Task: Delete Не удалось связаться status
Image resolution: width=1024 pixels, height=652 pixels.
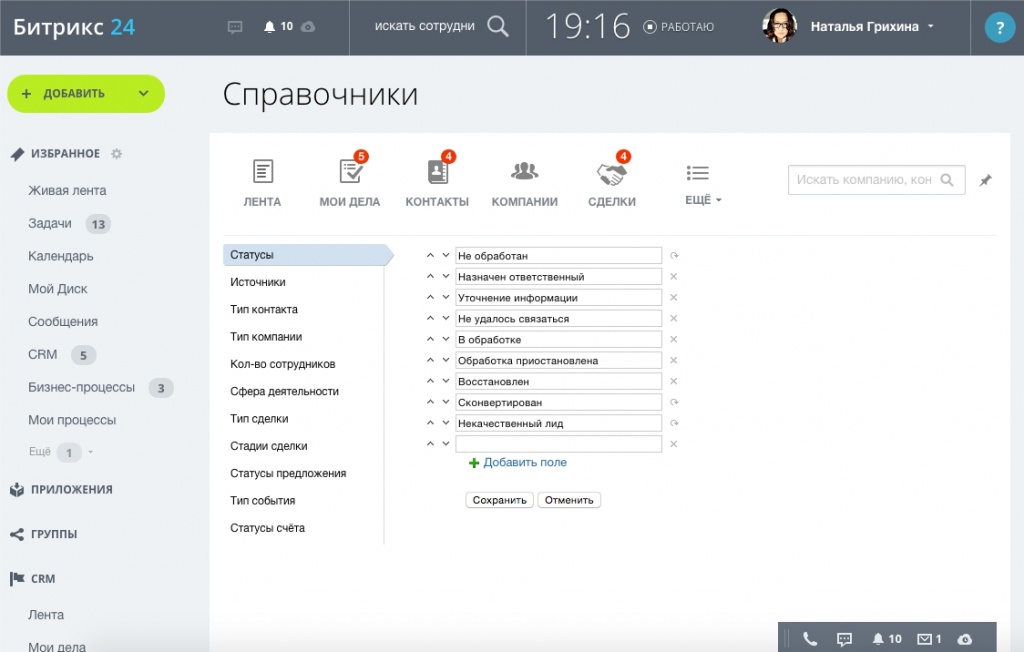Action: [673, 318]
